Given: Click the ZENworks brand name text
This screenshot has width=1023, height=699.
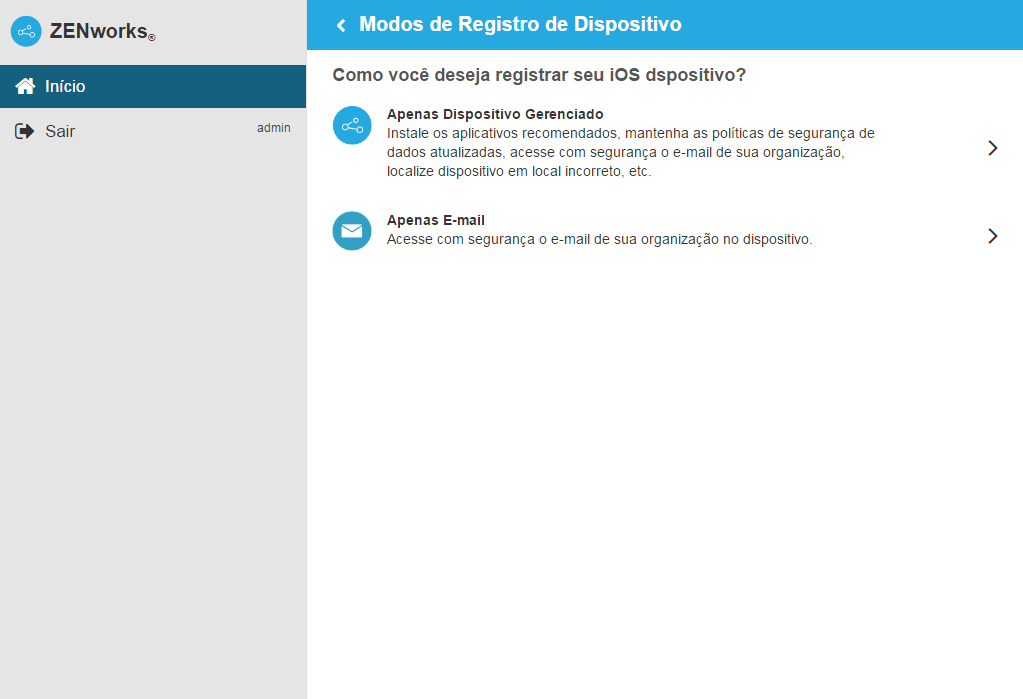Looking at the screenshot, I should click(102, 31).
